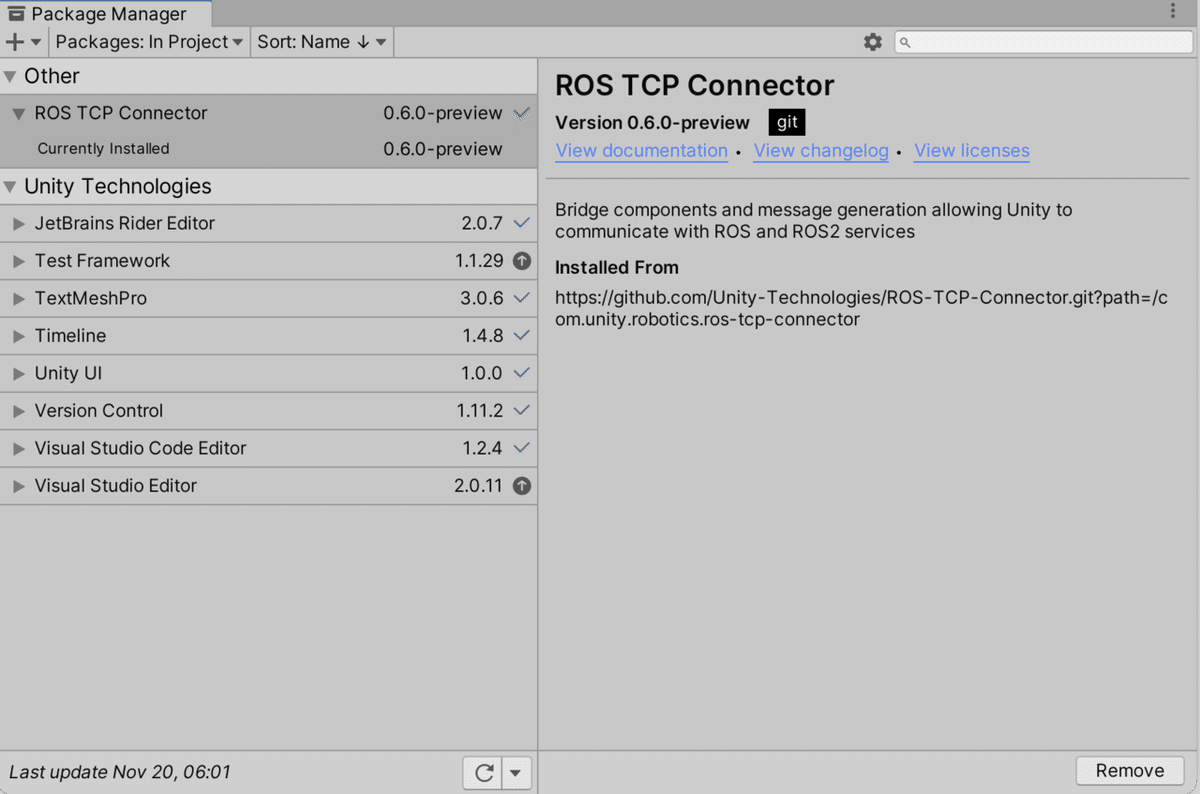
Task: Collapse the Unity Technologies group
Action: (10, 187)
